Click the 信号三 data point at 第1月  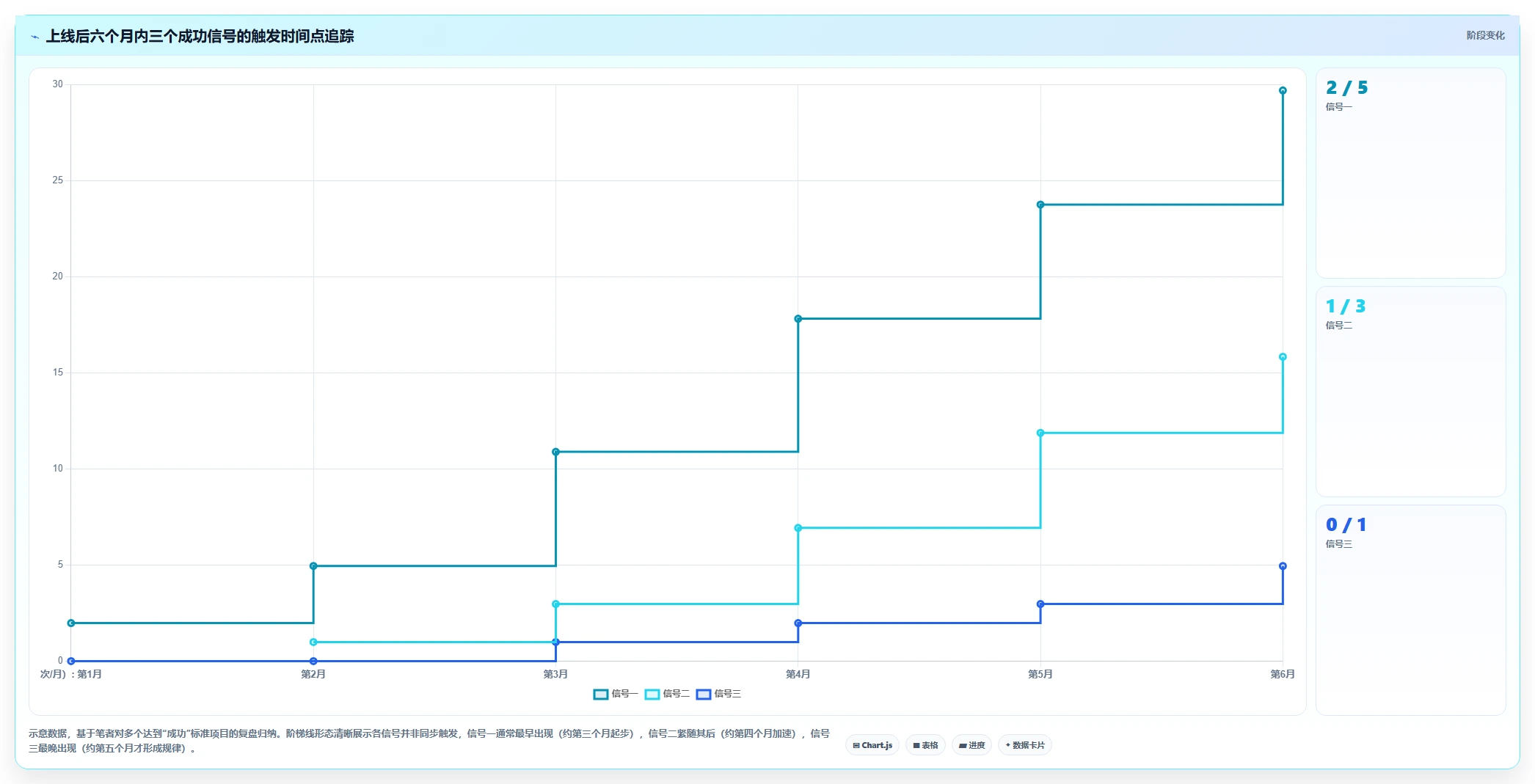[71, 662]
